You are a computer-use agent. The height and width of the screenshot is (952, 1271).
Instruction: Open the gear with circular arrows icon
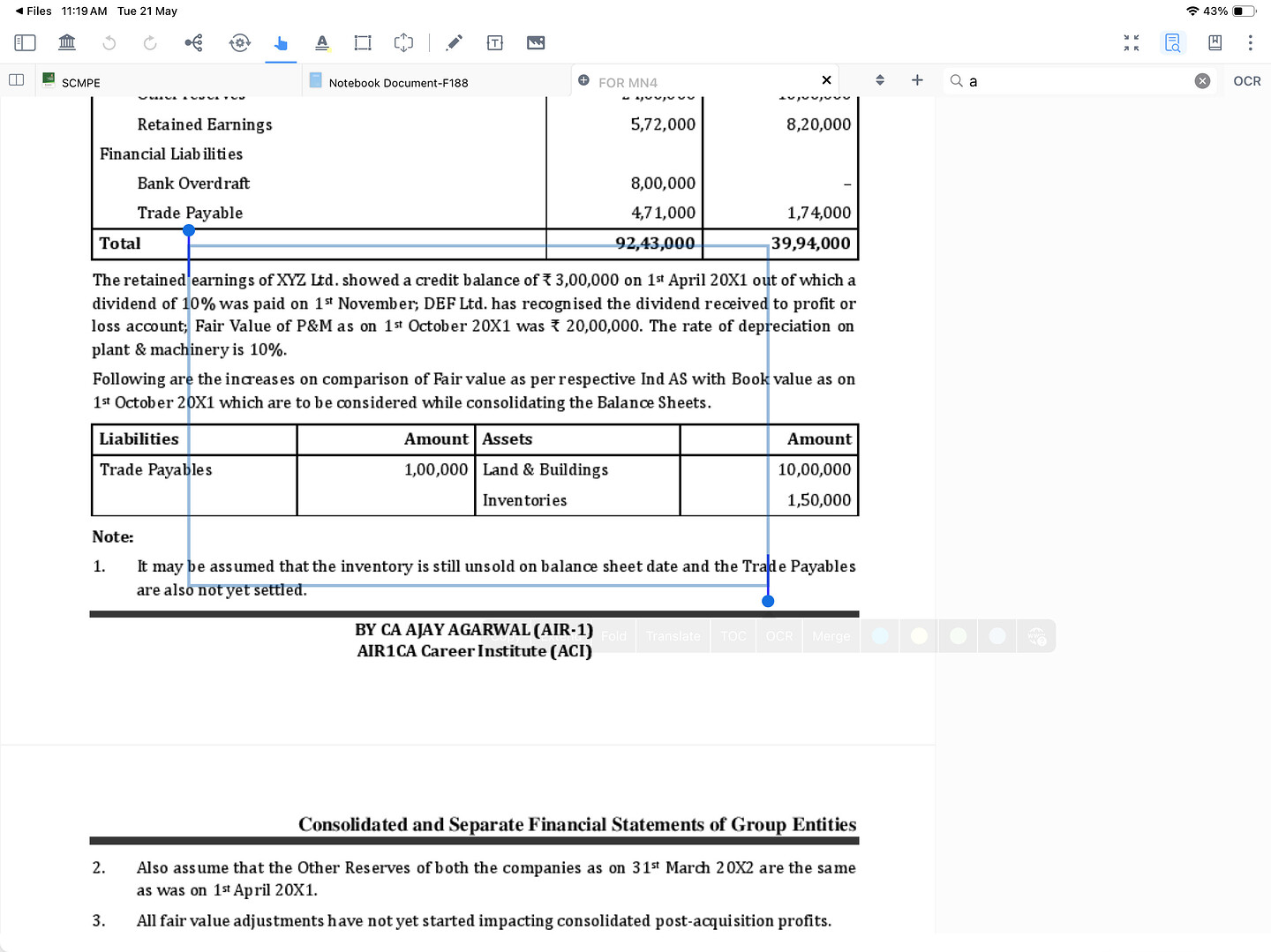pos(239,42)
